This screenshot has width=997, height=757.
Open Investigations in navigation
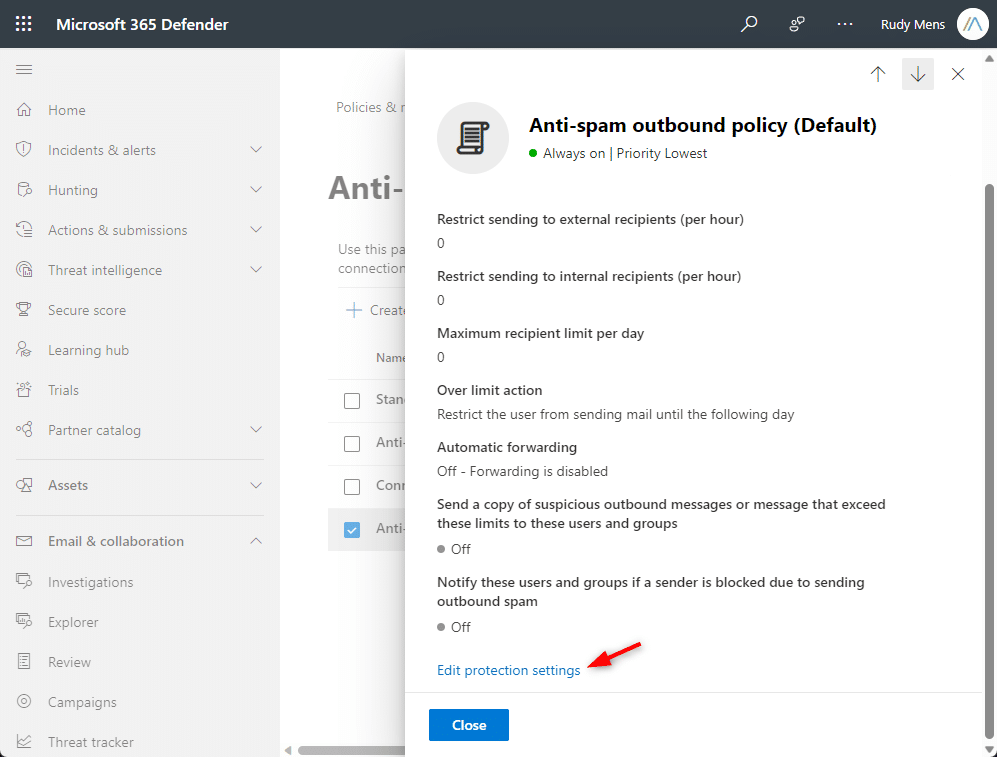91,582
